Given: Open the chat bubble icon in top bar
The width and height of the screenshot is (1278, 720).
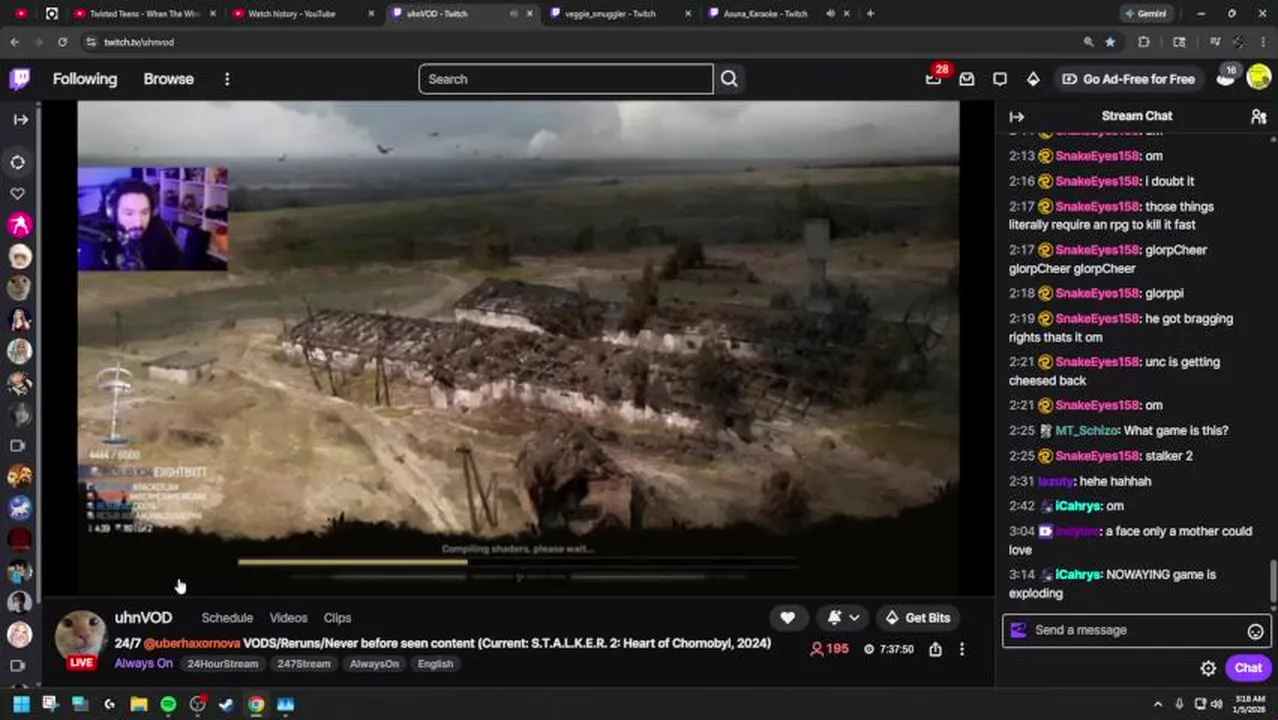Looking at the screenshot, I should (x=1000, y=79).
